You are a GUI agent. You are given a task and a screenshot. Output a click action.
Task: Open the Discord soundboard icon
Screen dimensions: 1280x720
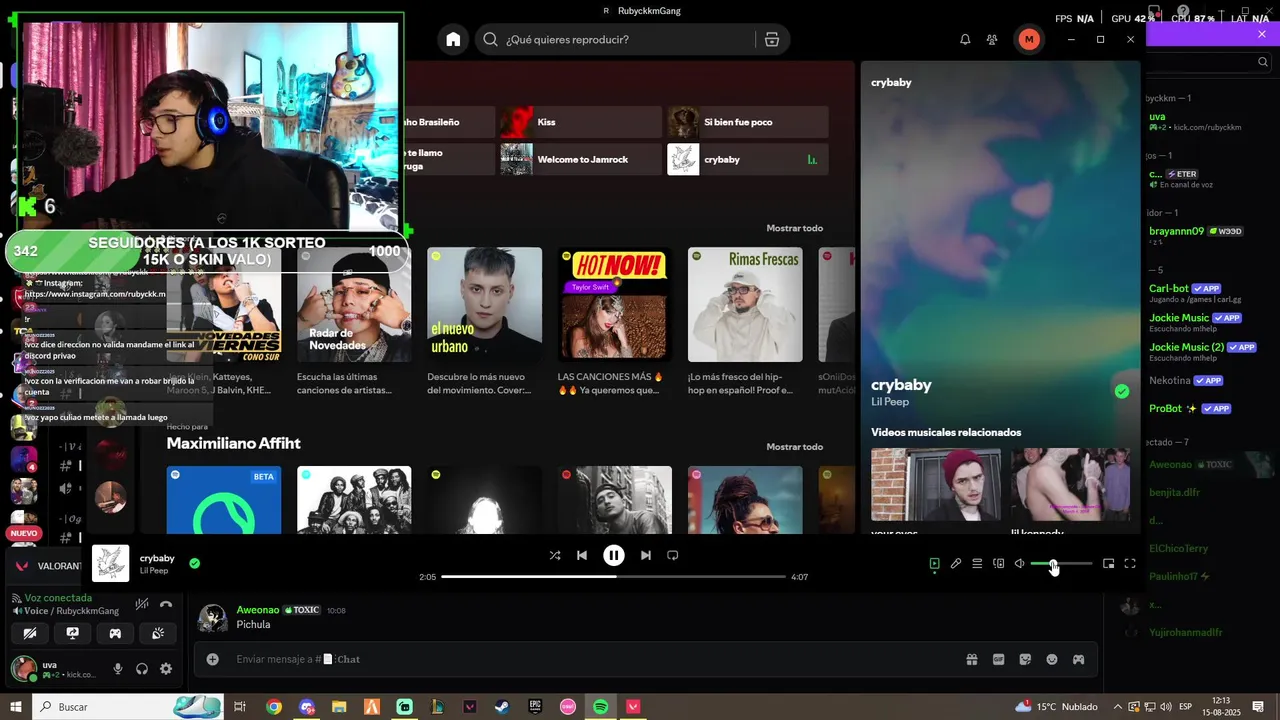pyautogui.click(x=158, y=633)
